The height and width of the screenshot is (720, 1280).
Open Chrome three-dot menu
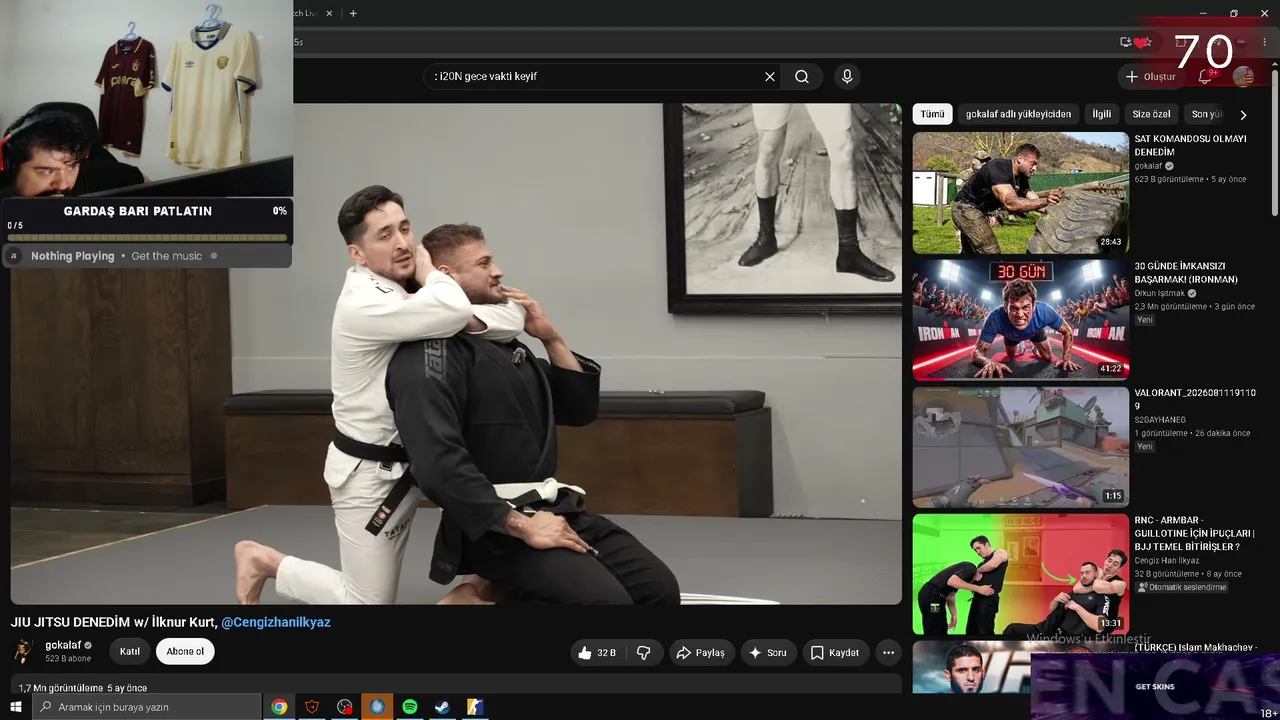pos(1264,42)
